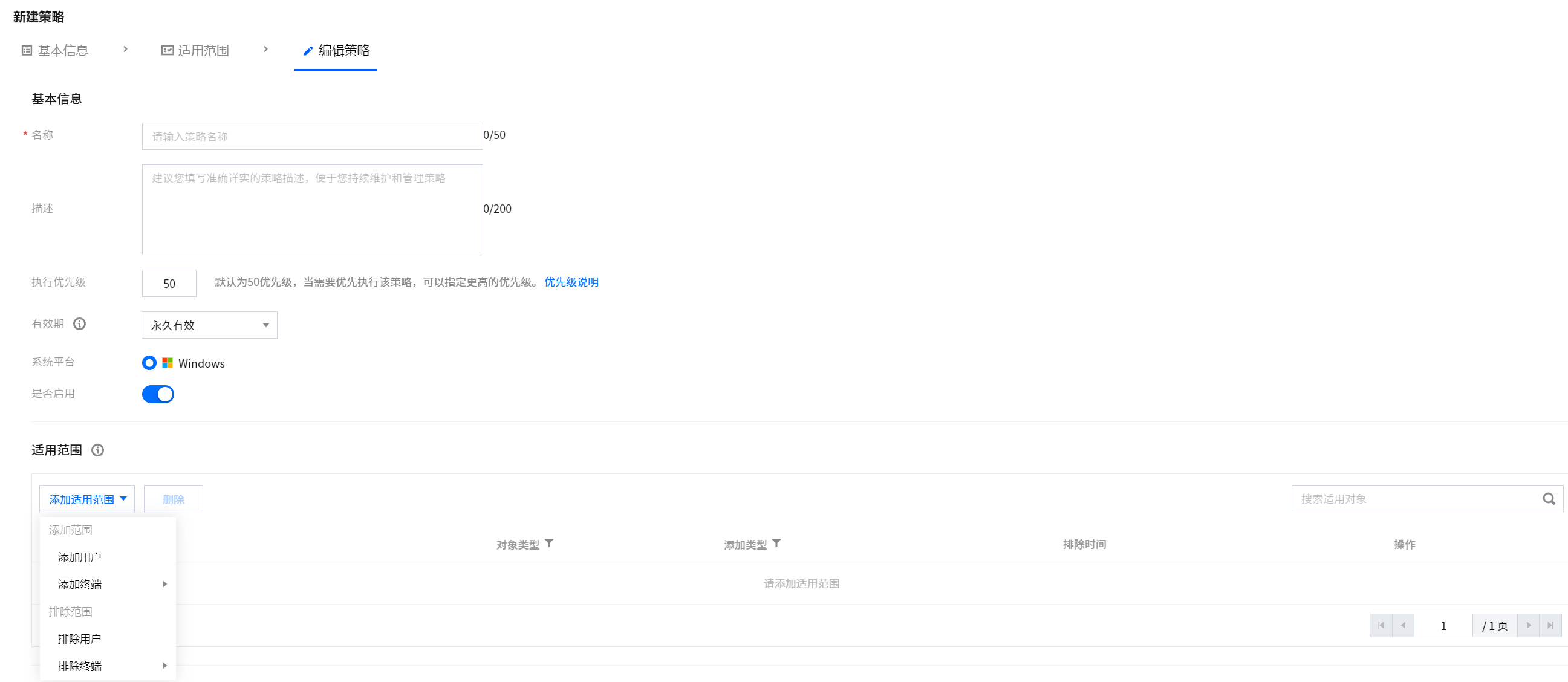Filter by 添加类型 column funnel icon
This screenshot has height=682, width=1568.
[776, 544]
